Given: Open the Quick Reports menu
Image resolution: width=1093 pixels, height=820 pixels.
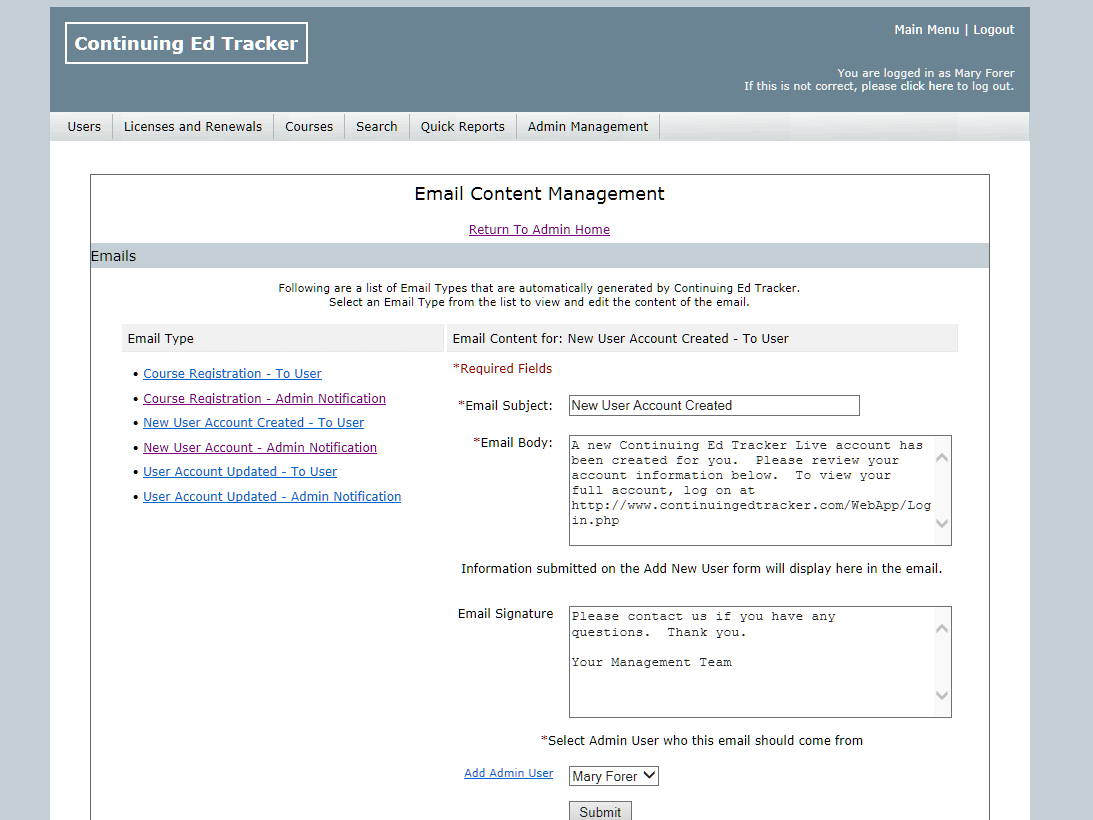Looking at the screenshot, I should point(462,127).
